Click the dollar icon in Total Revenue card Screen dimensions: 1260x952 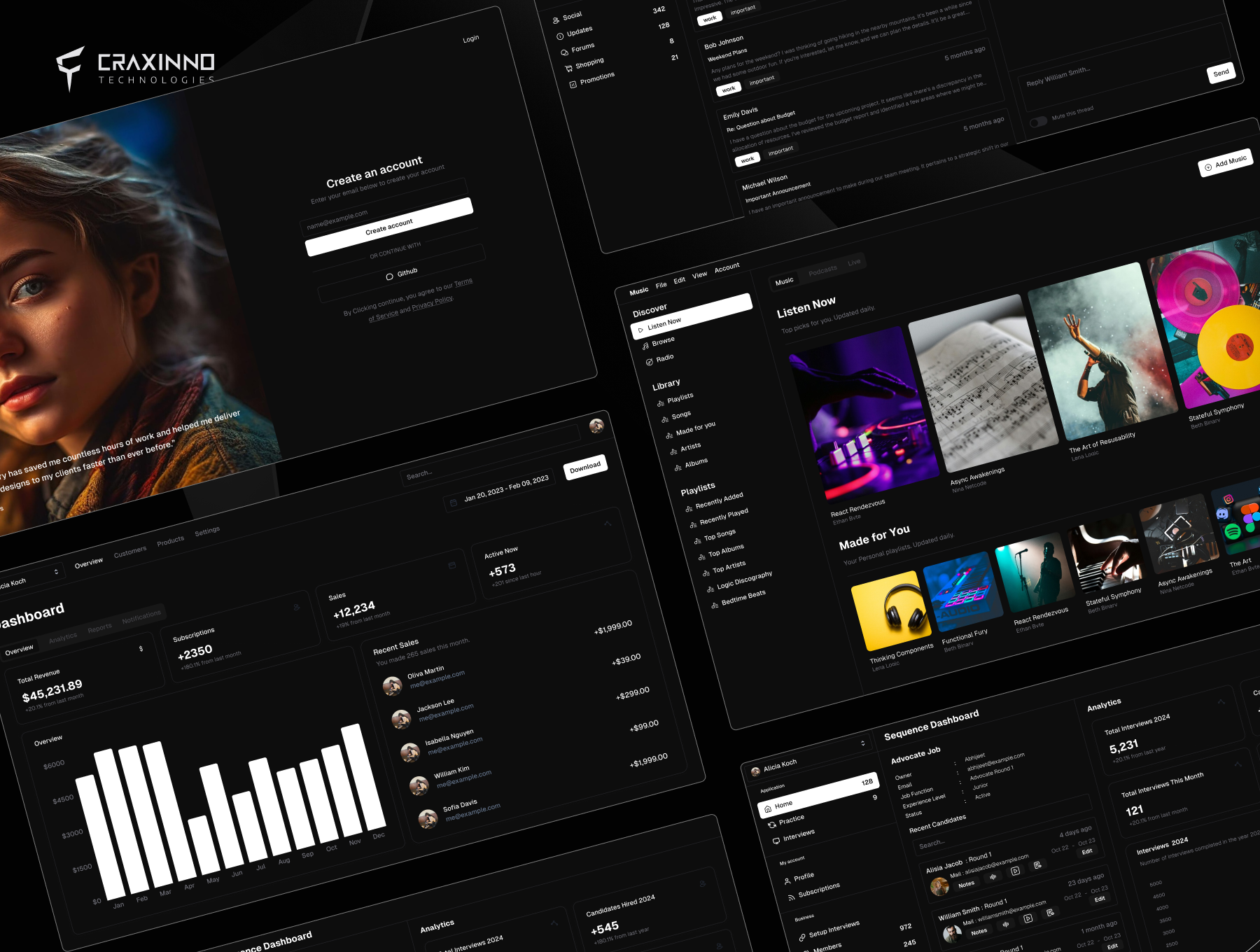(141, 649)
